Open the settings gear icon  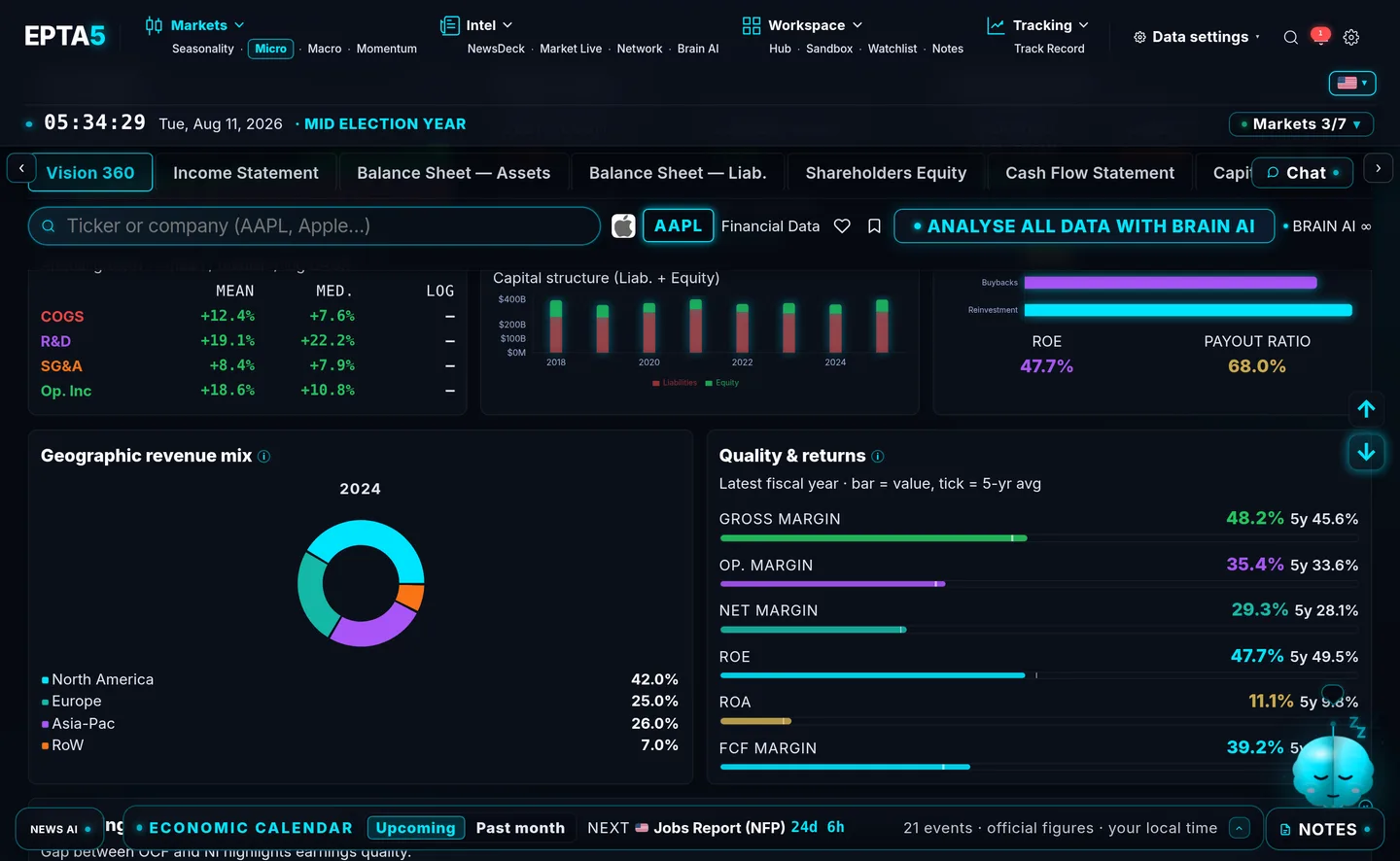[x=1351, y=37]
